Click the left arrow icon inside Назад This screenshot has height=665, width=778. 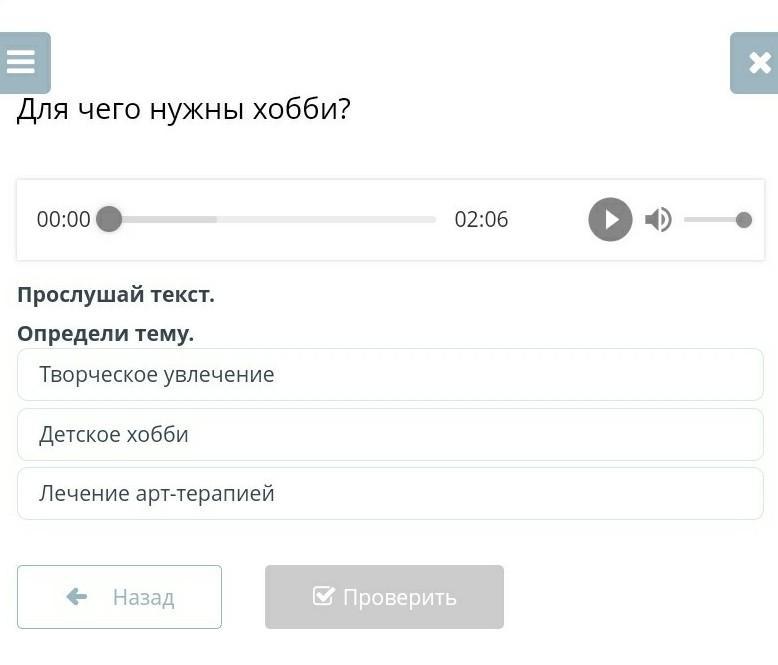77,597
